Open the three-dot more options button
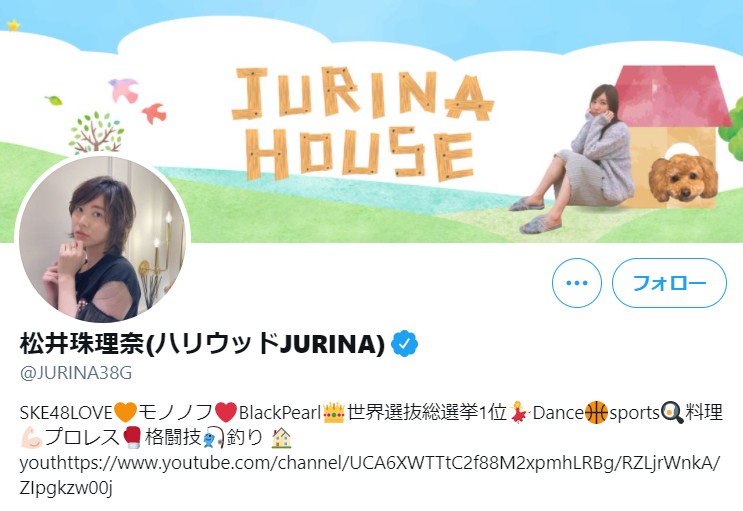This screenshot has height=511, width=743. pyautogui.click(x=577, y=283)
